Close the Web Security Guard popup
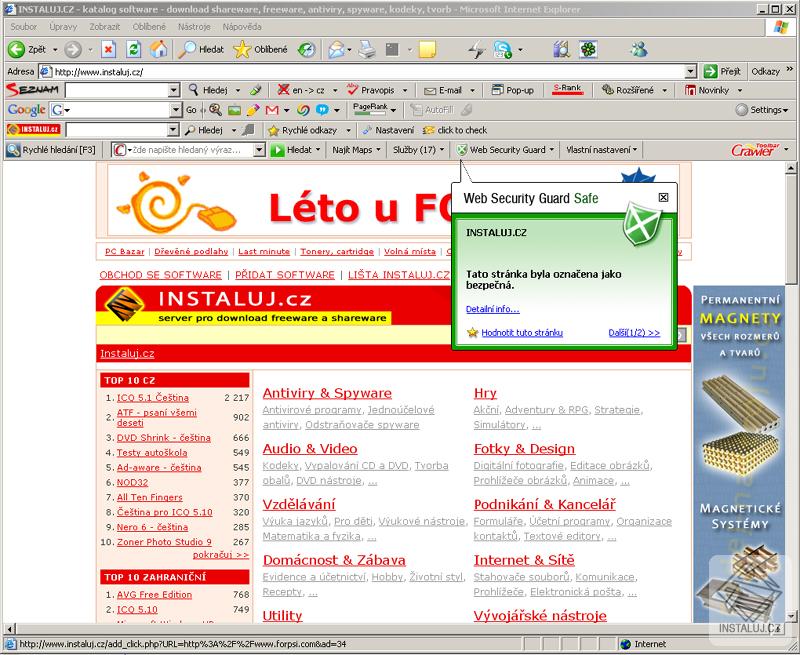The width and height of the screenshot is (800, 655). [x=663, y=197]
